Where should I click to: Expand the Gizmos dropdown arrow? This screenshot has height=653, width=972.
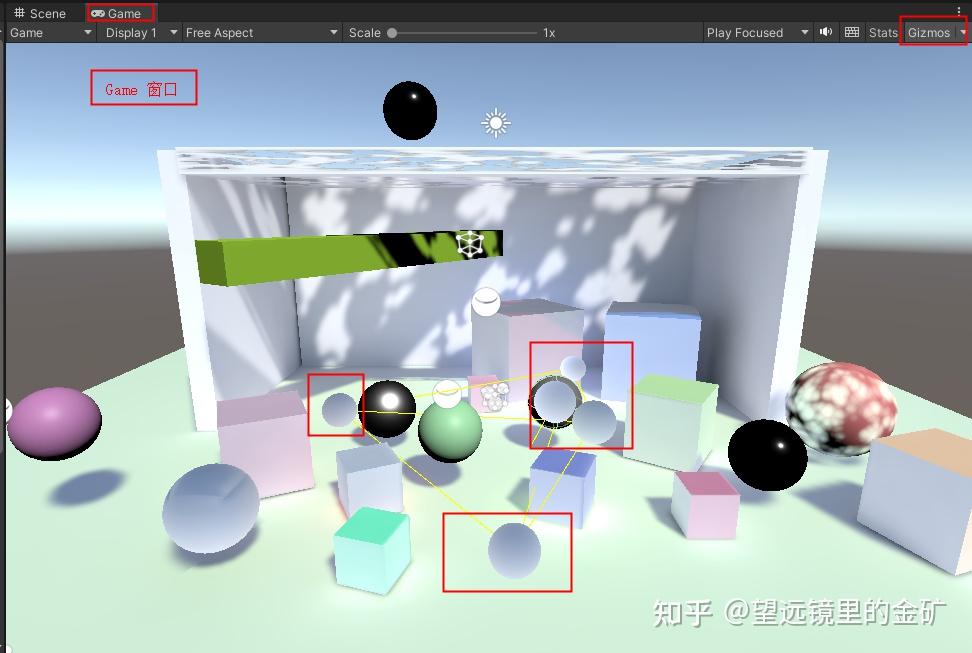[963, 33]
